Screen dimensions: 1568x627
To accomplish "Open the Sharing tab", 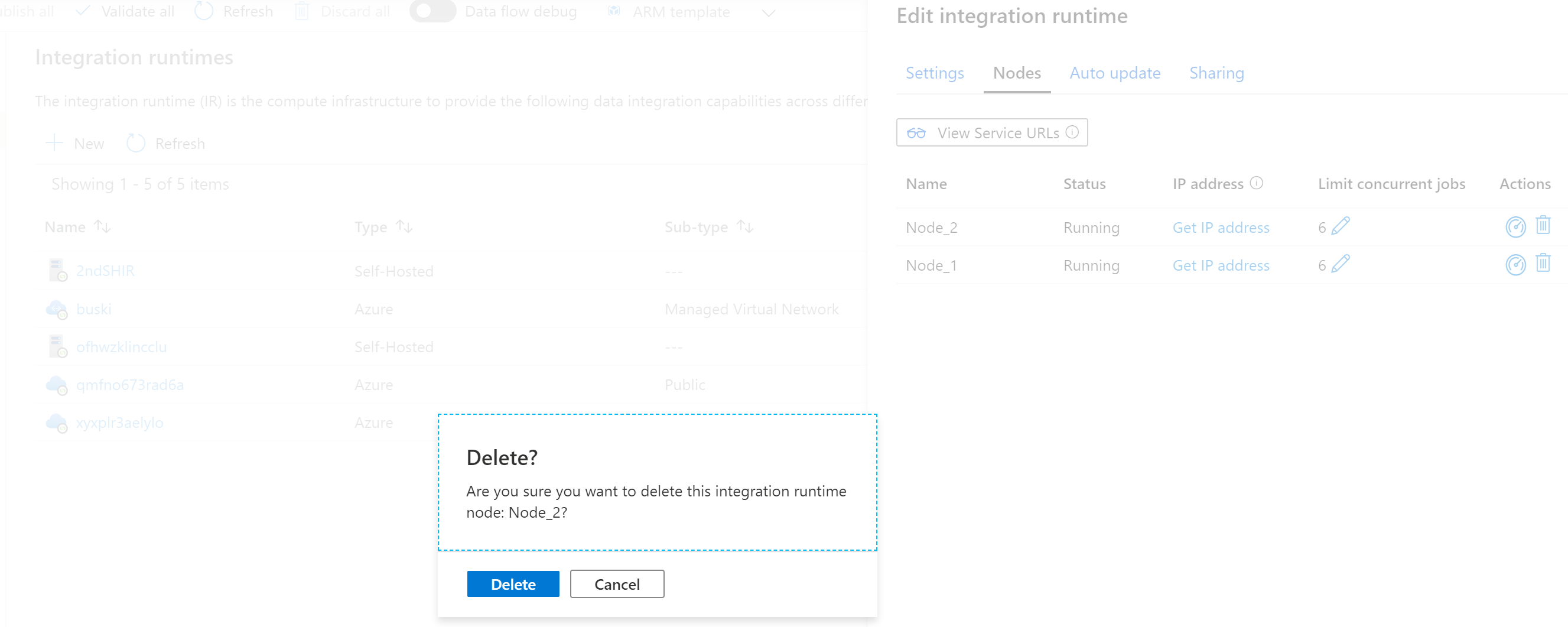I will point(1216,73).
